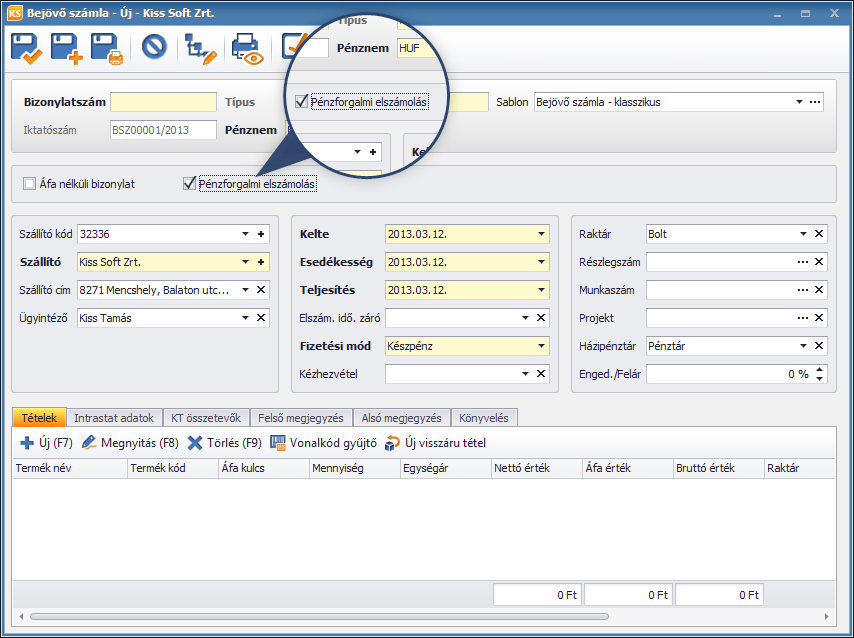Clear the Ügyintéző field
This screenshot has height=638, width=854.
point(261,318)
